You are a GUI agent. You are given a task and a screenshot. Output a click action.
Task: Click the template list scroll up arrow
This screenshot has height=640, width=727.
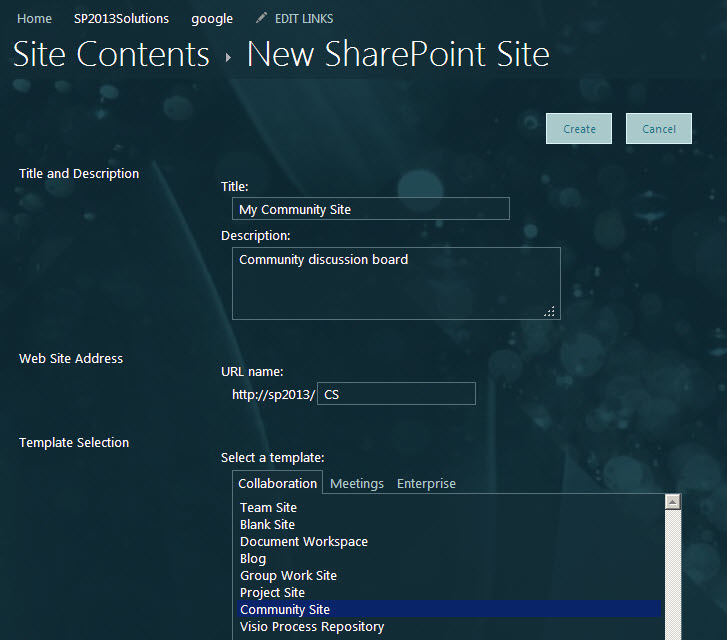(x=673, y=502)
